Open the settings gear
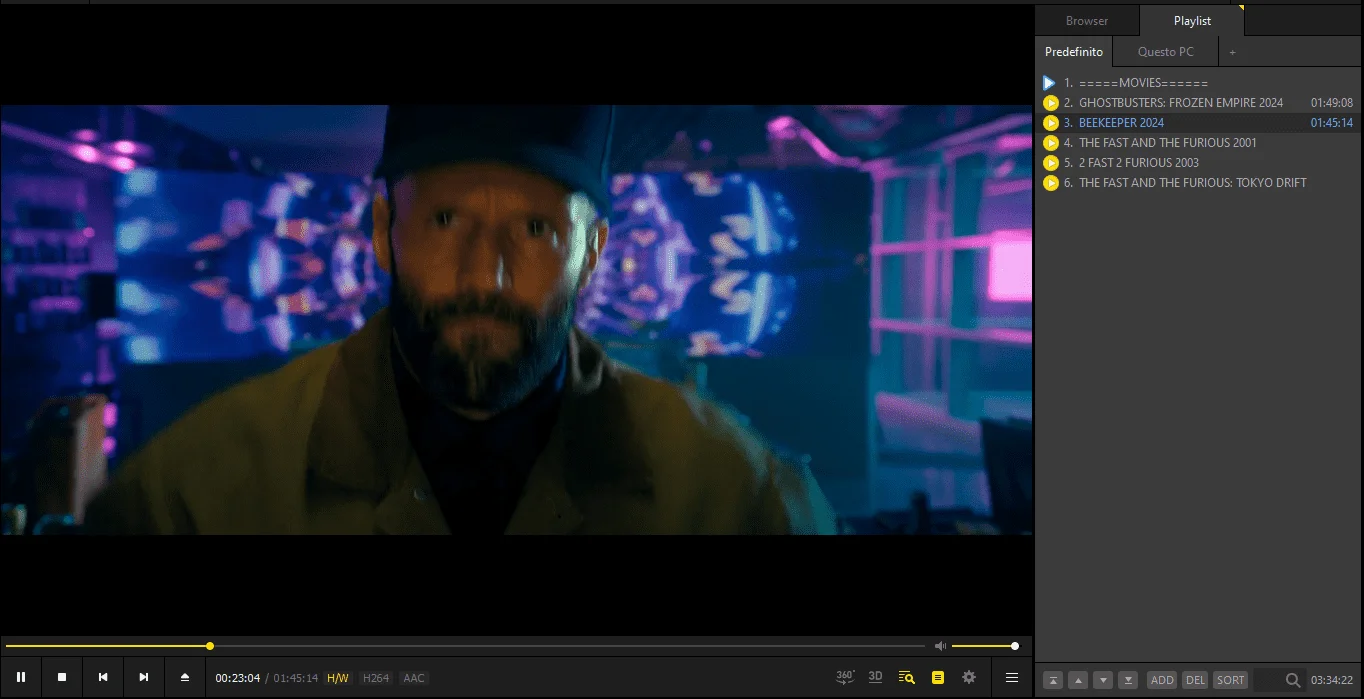1364x699 pixels. (x=969, y=677)
